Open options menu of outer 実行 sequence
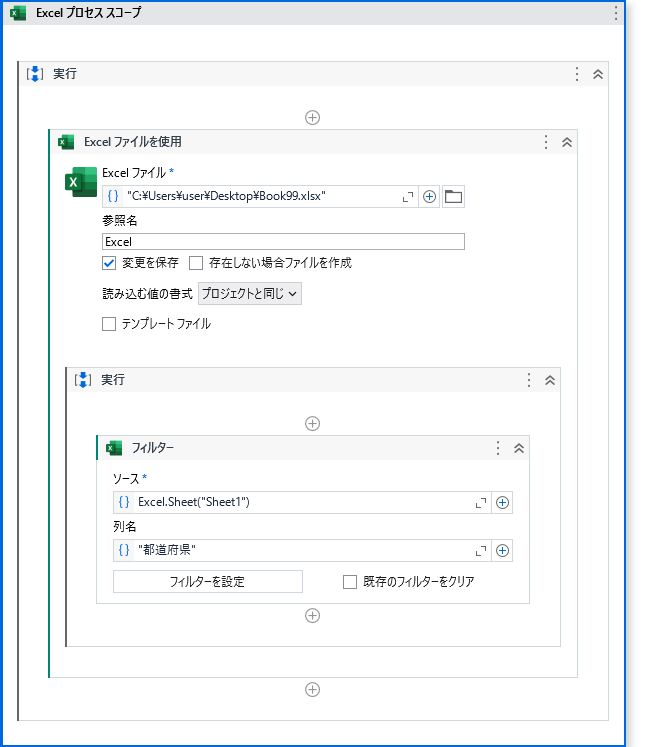648x747 pixels. click(x=577, y=74)
